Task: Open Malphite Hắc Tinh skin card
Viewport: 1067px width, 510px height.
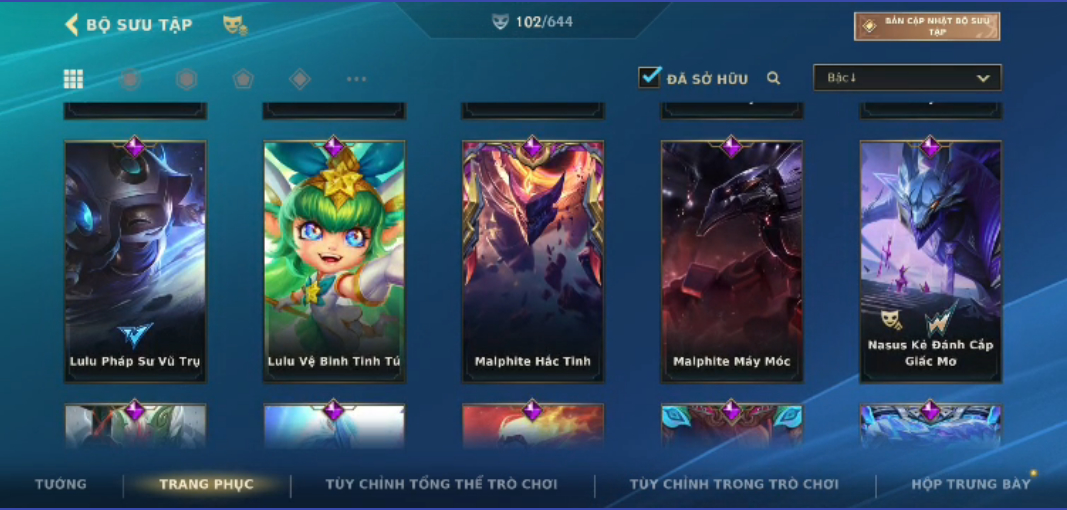Action: (533, 261)
